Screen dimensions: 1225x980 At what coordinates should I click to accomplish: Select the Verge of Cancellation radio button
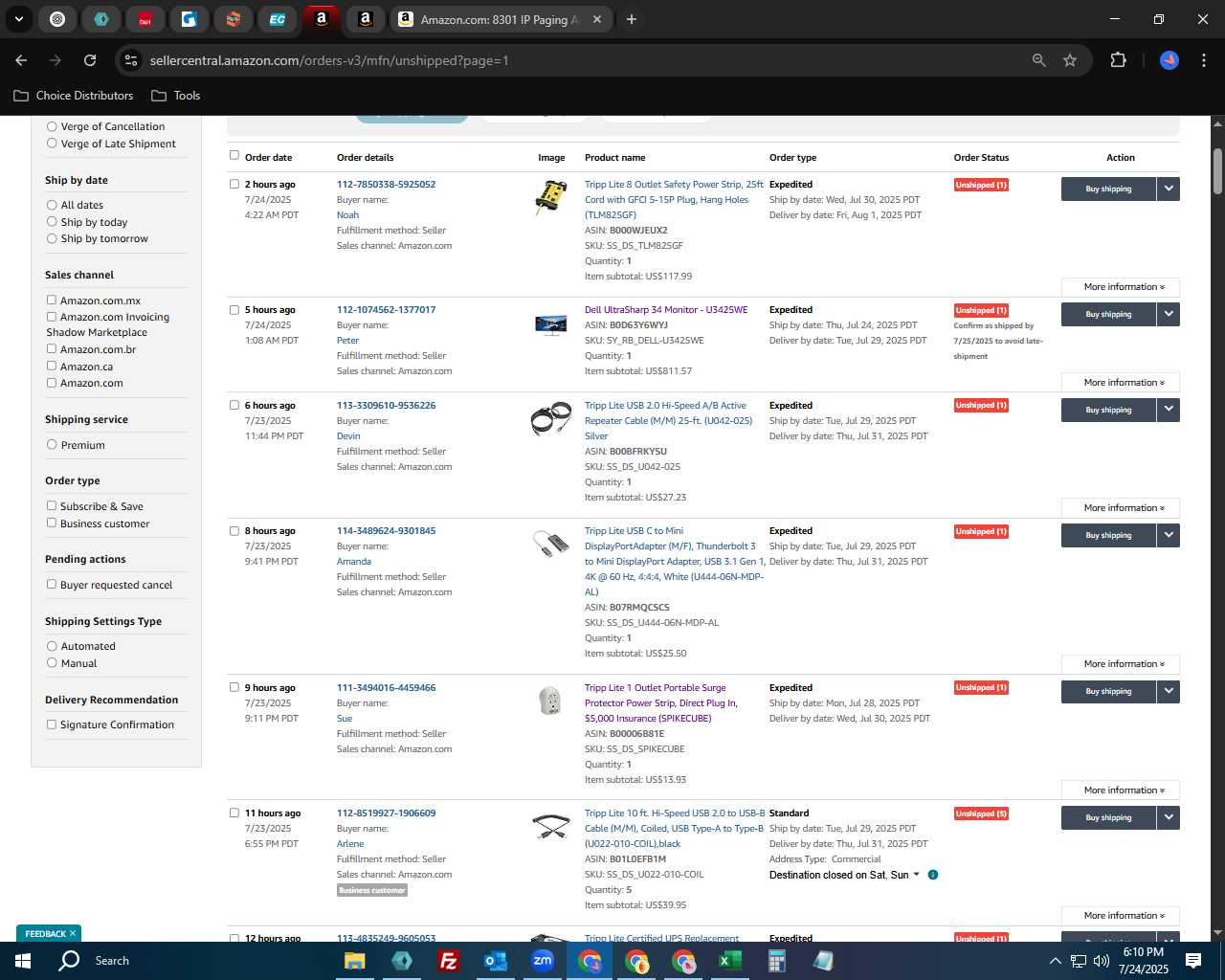coord(52,126)
